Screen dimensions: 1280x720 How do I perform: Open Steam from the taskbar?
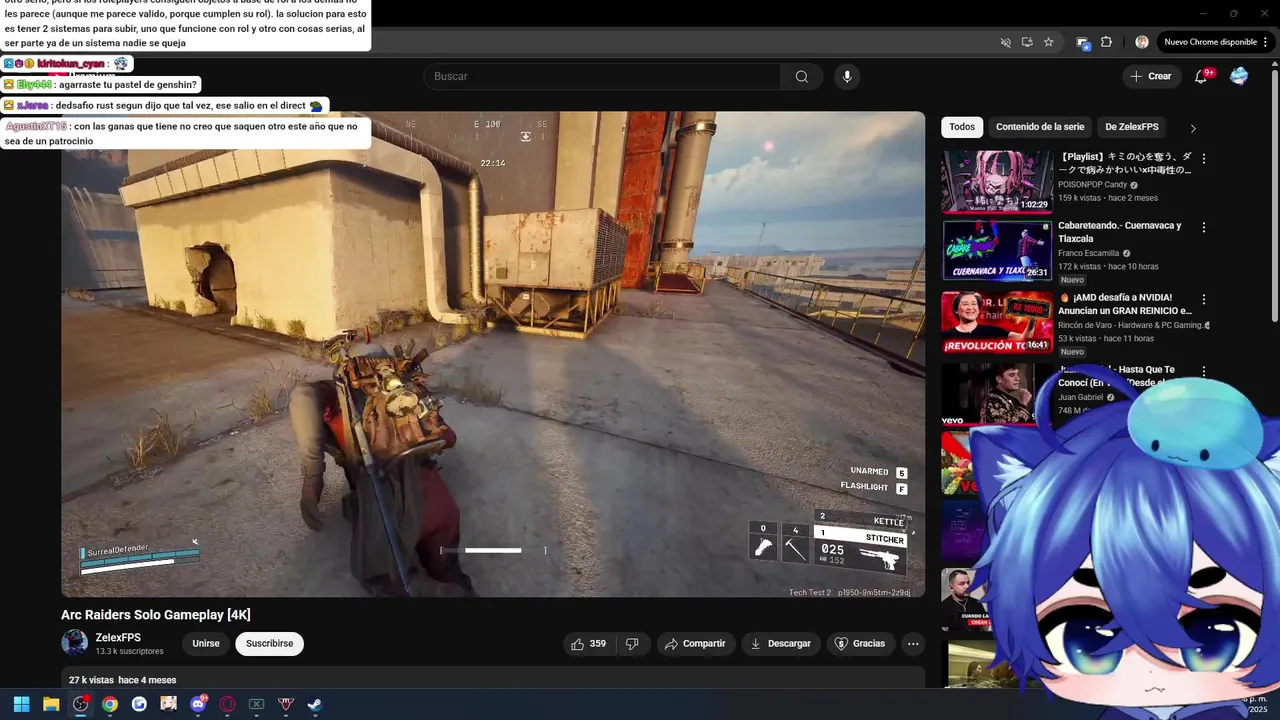pos(314,704)
